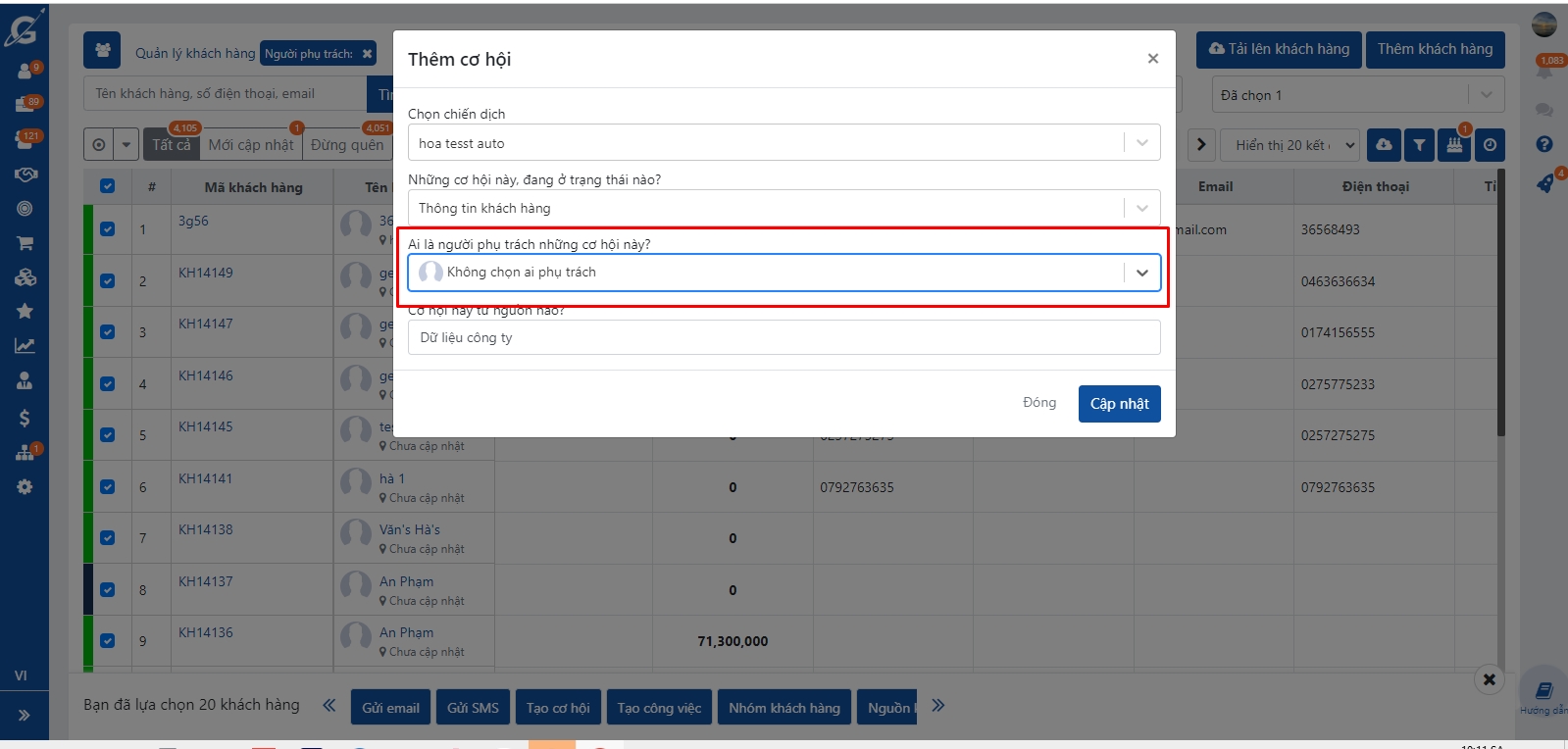Image resolution: width=1568 pixels, height=749 pixels.
Task: Close the Thêm cơ hội dialog
Action: [x=1152, y=59]
